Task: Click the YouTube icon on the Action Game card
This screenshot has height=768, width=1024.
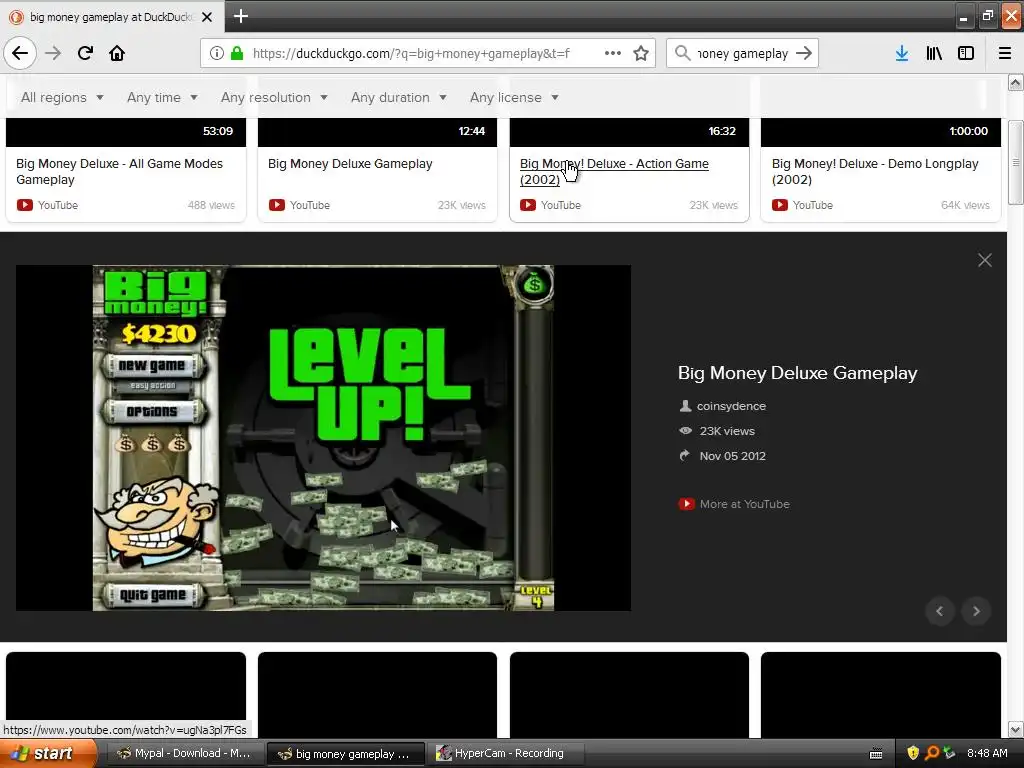Action: (x=528, y=204)
